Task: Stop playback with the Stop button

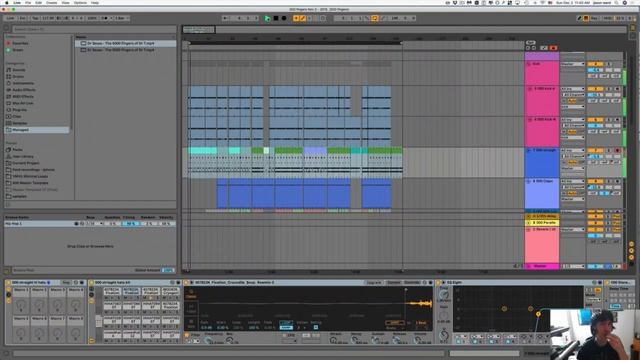Action: 276,18
